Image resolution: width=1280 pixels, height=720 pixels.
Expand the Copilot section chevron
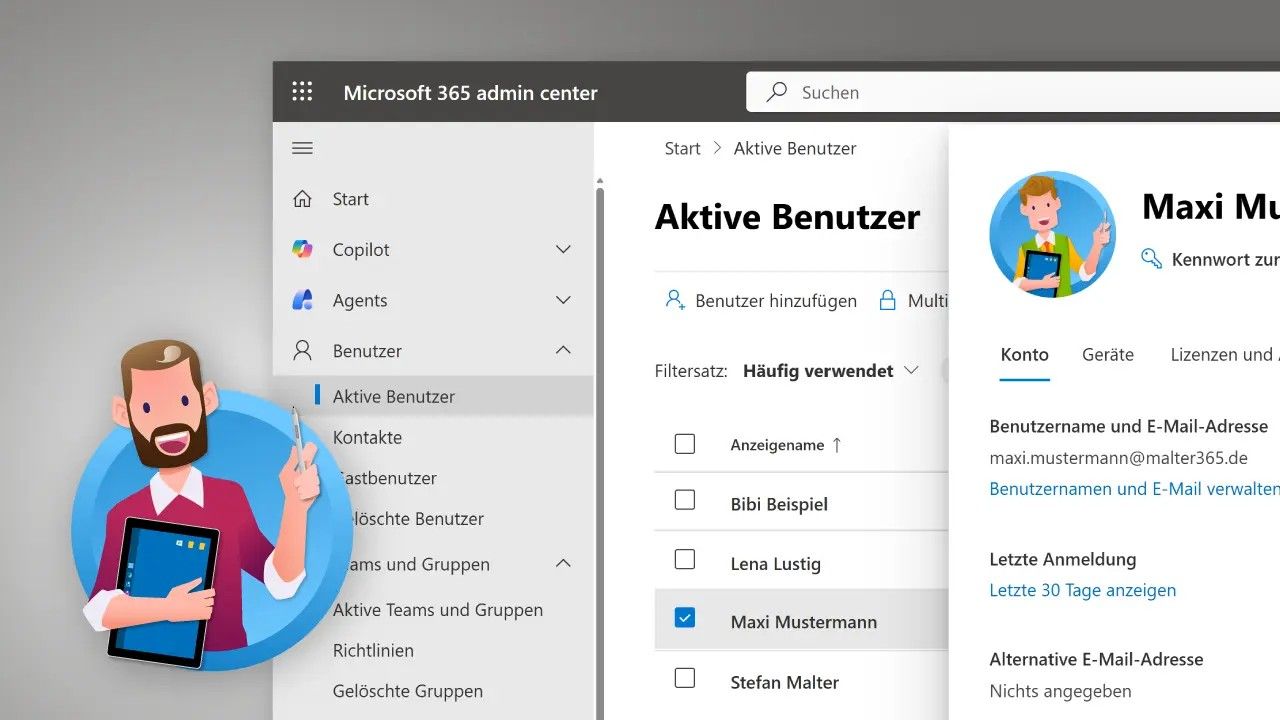point(563,250)
